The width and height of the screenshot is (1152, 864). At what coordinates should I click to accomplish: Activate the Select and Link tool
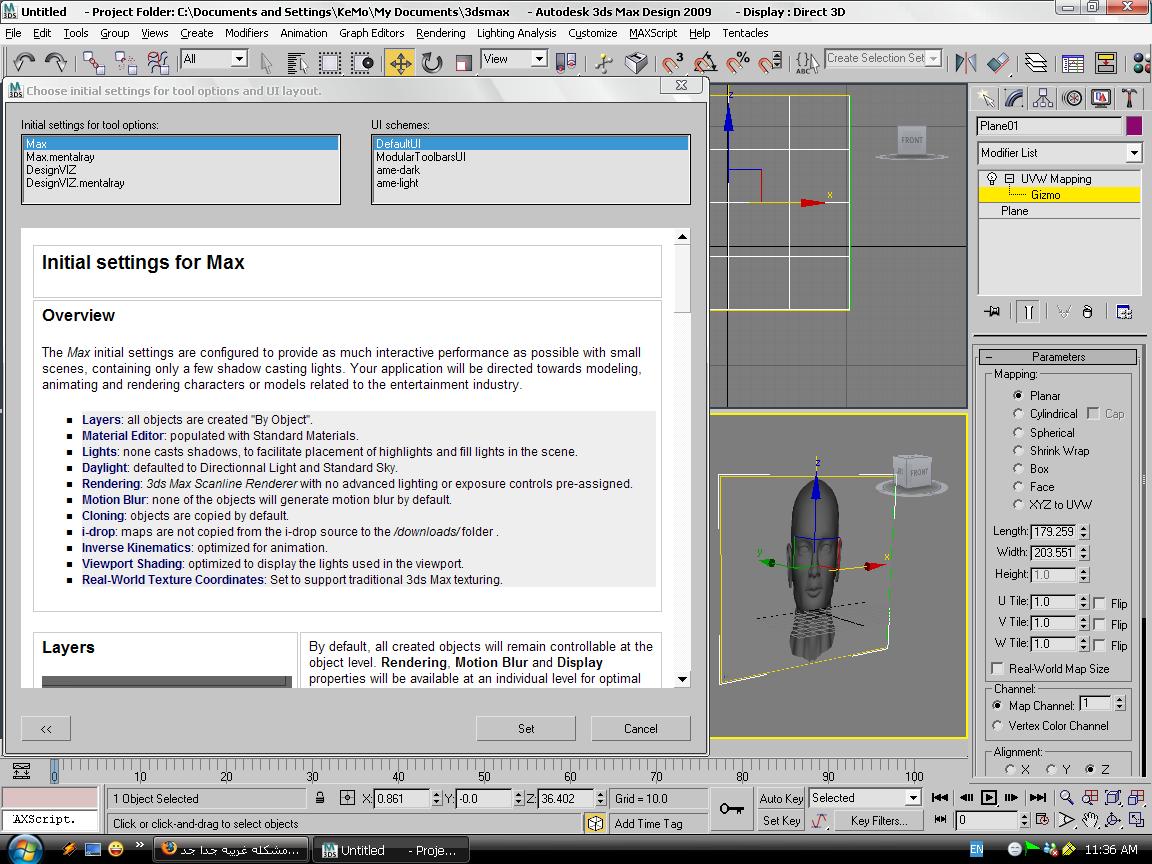(93, 62)
